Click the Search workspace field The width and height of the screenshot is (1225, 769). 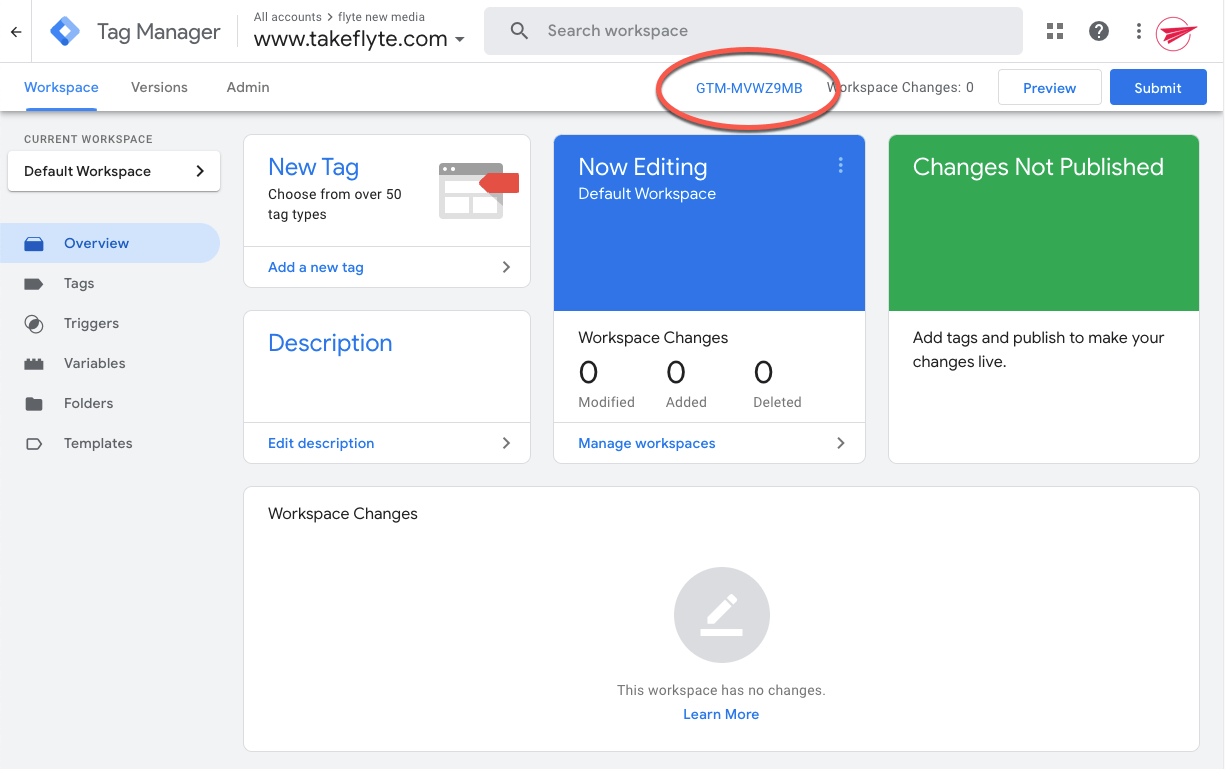click(752, 31)
